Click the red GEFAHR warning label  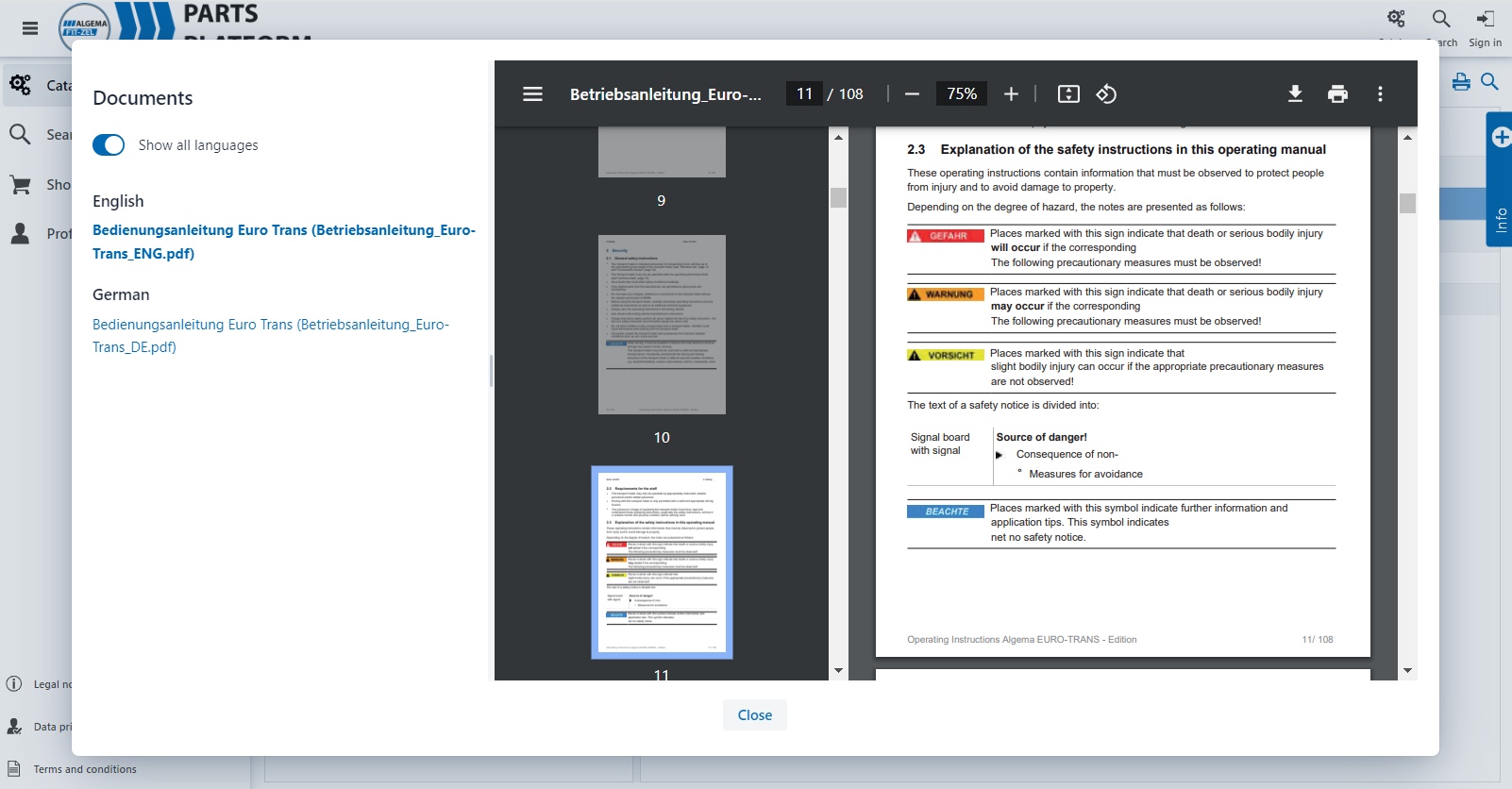pyautogui.click(x=946, y=236)
